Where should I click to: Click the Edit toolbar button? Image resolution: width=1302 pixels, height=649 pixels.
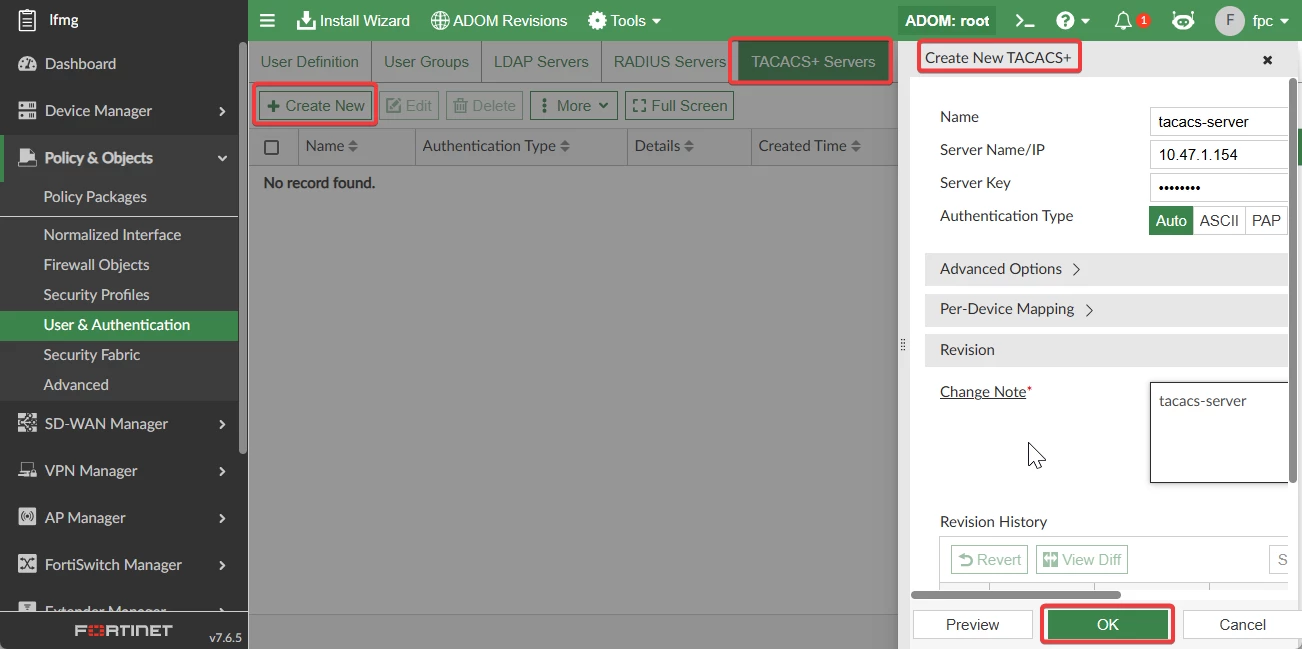409,105
